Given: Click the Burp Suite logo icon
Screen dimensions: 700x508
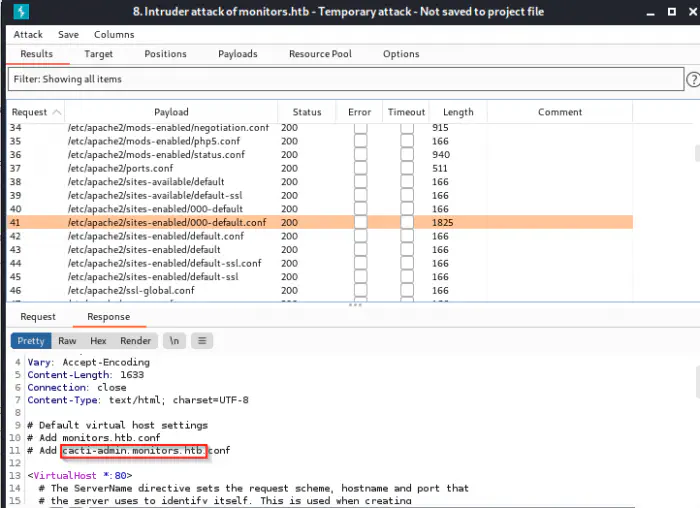Looking at the screenshot, I should click(20, 13).
